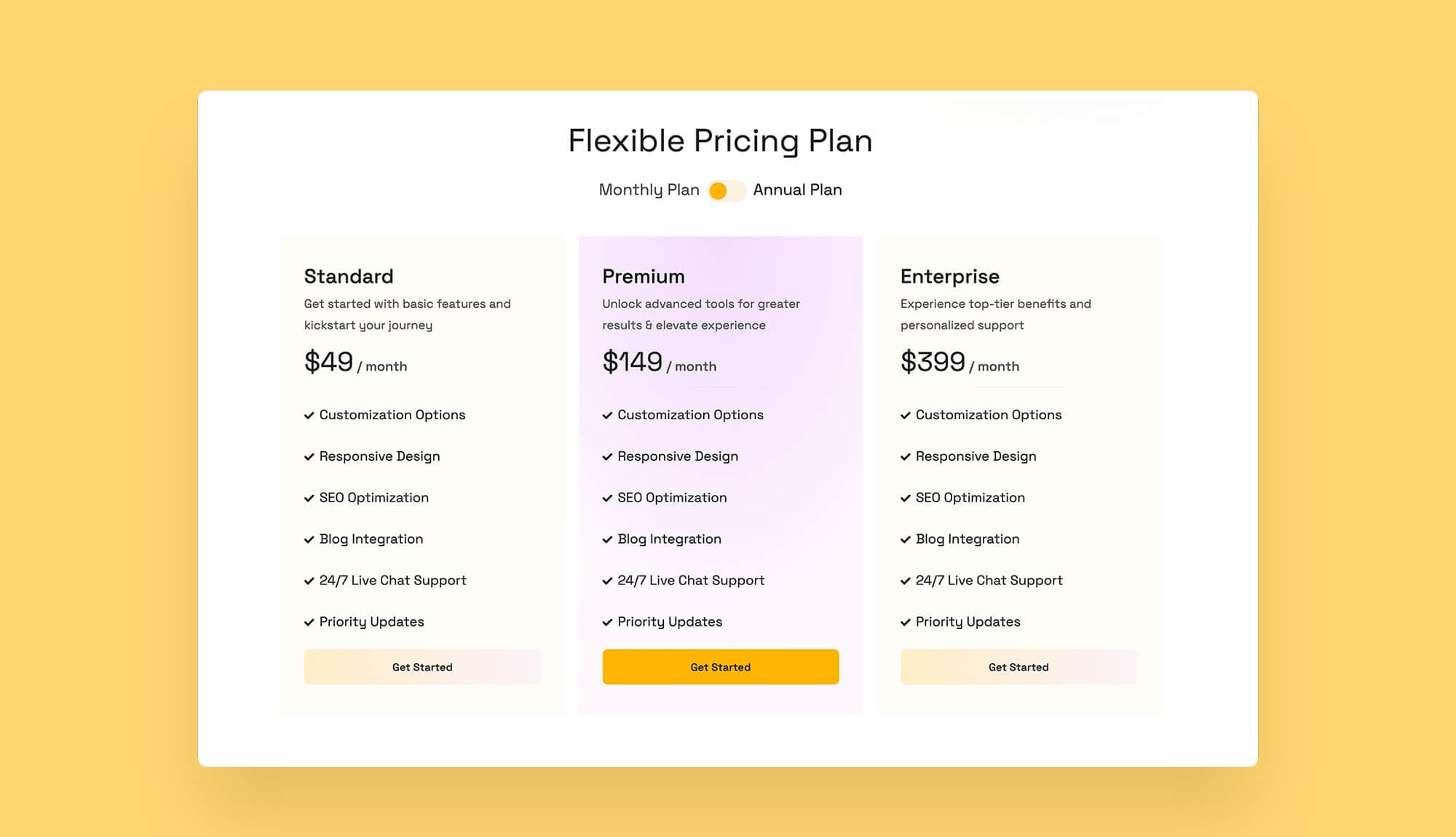Click the orange toggle knob between plan options
The height and width of the screenshot is (837, 1456).
point(719,190)
